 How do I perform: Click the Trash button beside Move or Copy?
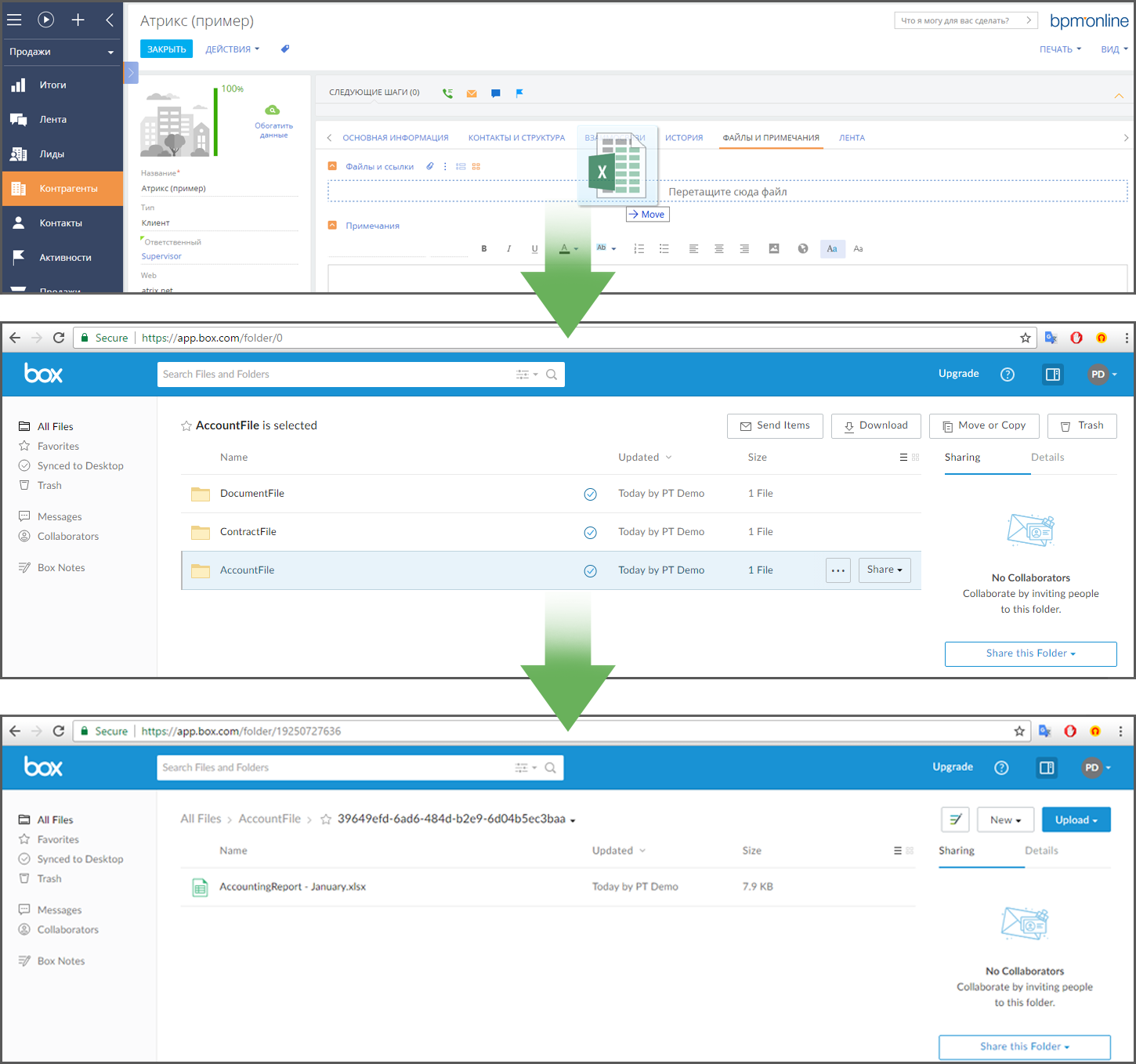point(1082,425)
